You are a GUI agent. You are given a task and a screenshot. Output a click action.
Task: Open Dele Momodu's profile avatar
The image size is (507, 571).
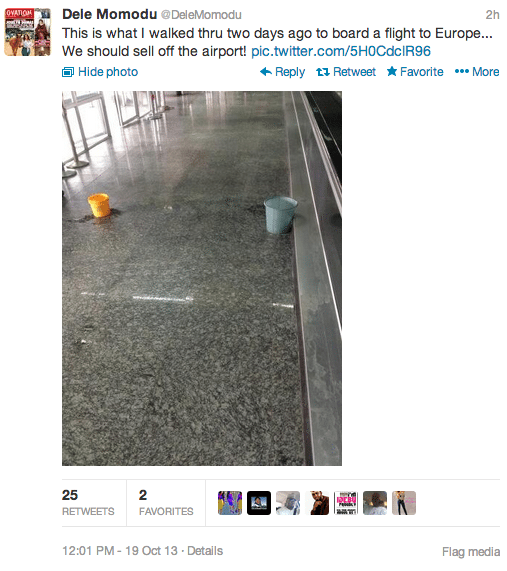pos(27,32)
